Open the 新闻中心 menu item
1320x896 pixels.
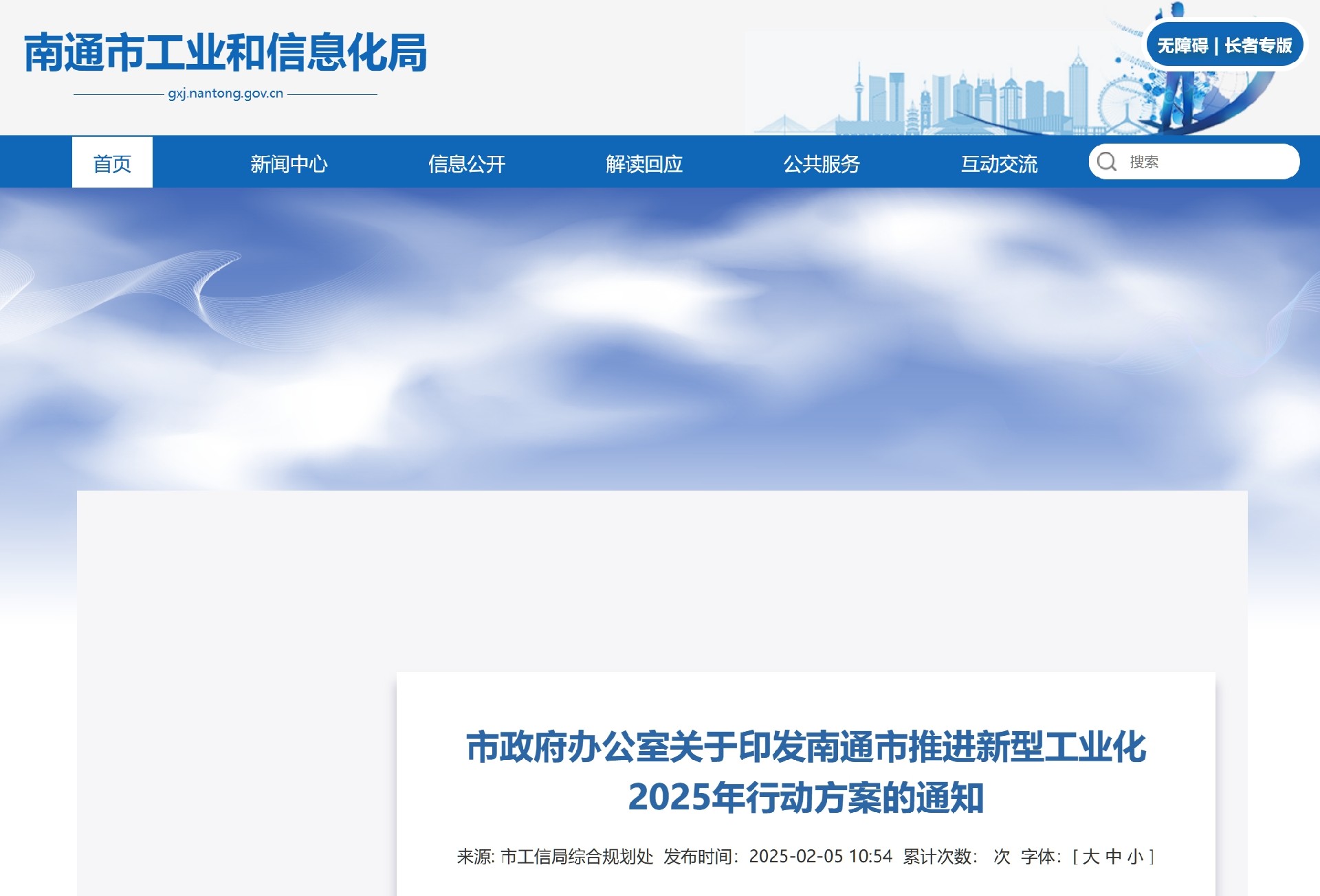pyautogui.click(x=289, y=164)
